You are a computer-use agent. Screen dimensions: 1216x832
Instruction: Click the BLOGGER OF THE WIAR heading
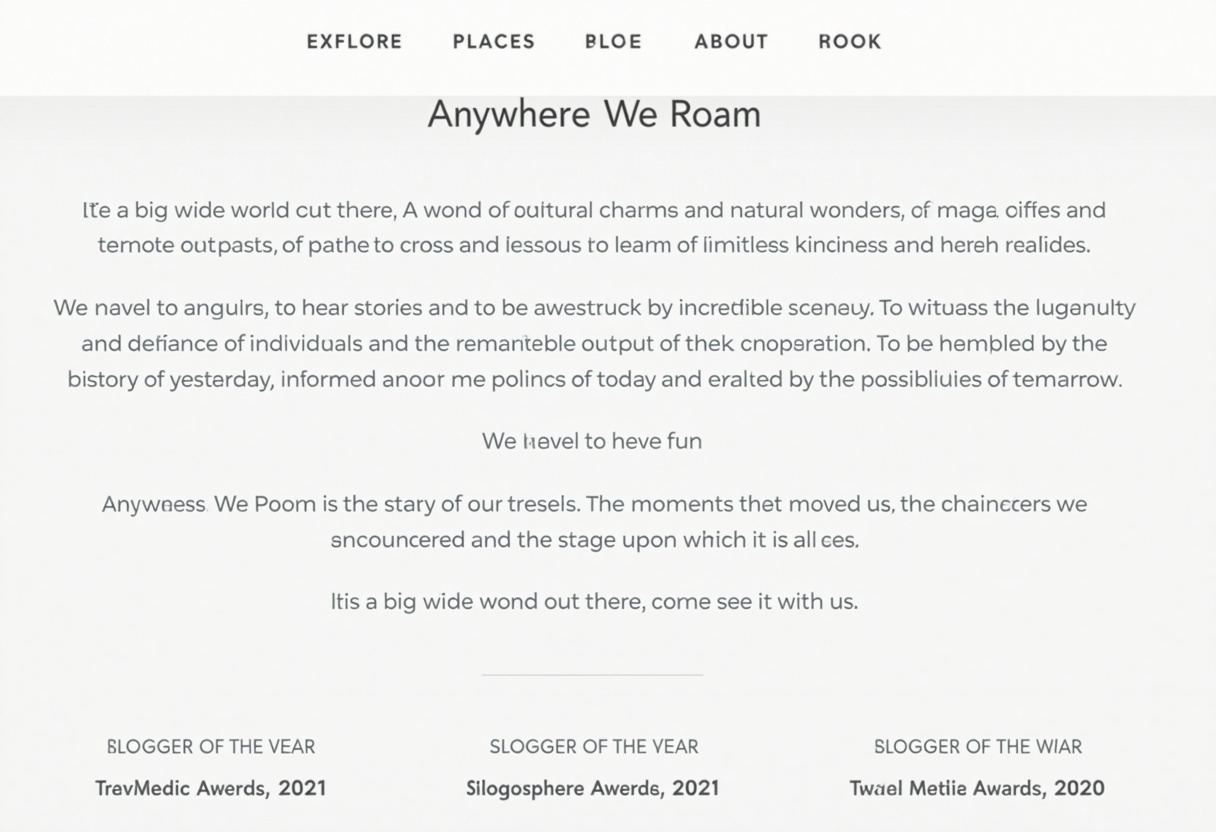(978, 747)
